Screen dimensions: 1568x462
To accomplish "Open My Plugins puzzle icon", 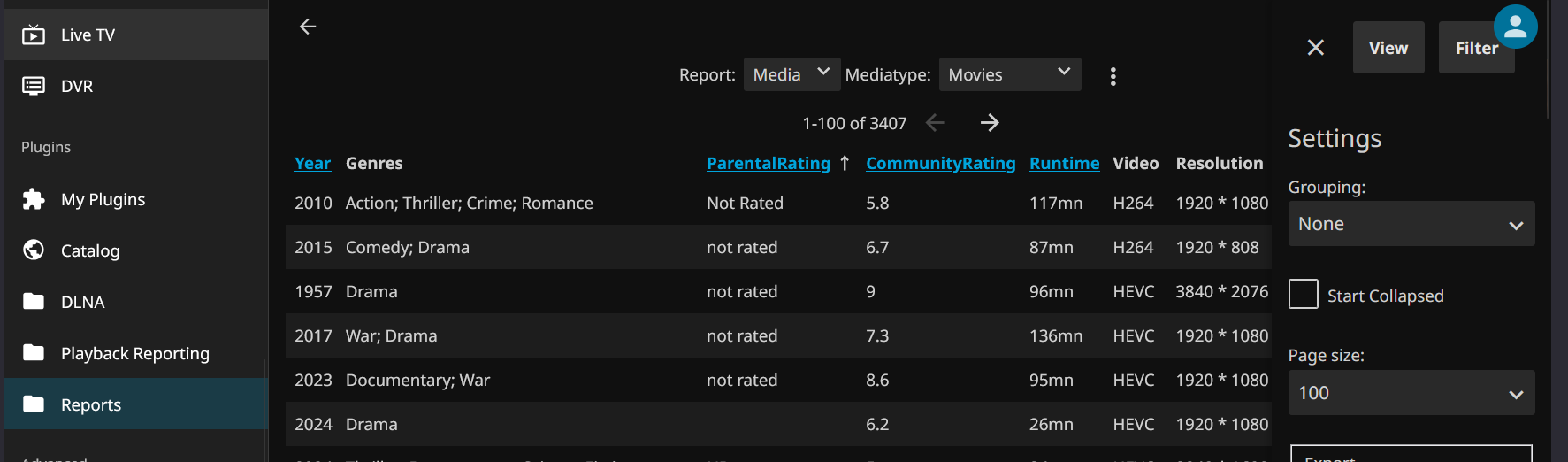I will click(34, 199).
